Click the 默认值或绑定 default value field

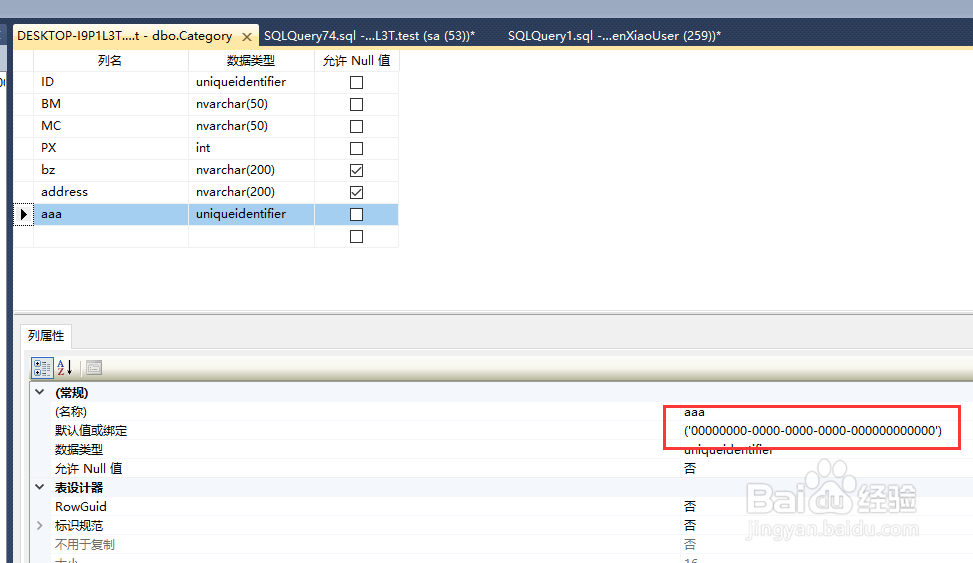tap(813, 431)
